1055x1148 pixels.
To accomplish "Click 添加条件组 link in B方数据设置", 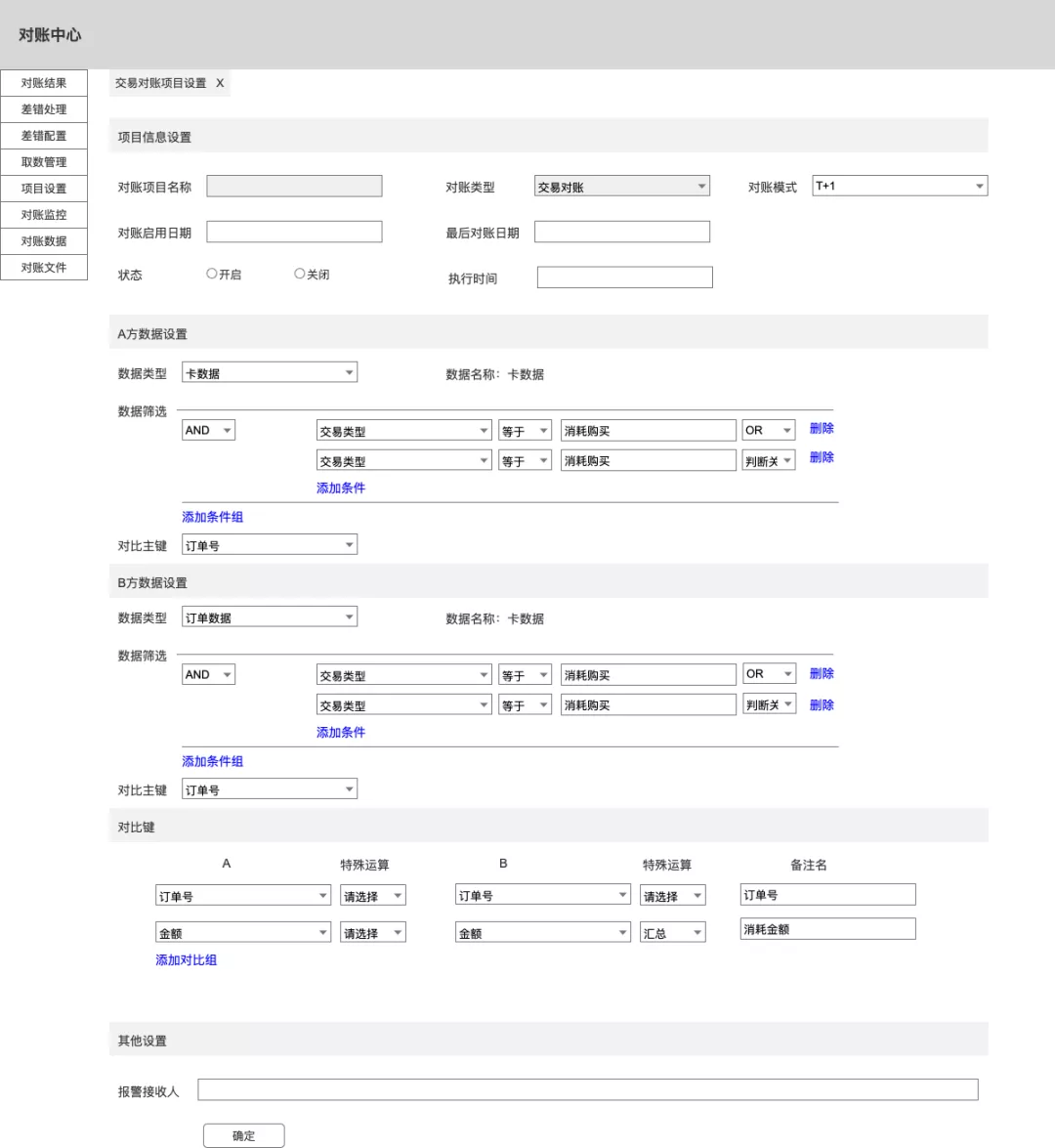I will tap(212, 761).
